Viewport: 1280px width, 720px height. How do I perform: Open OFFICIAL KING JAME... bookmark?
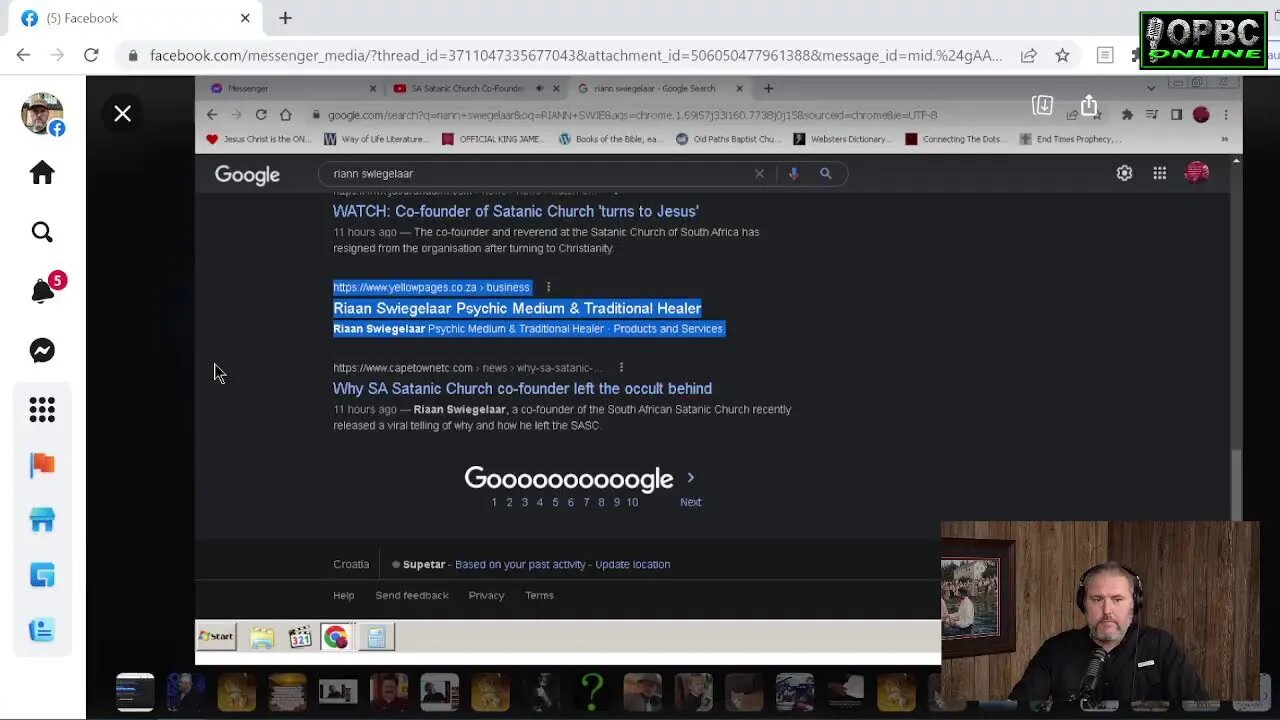(x=494, y=139)
